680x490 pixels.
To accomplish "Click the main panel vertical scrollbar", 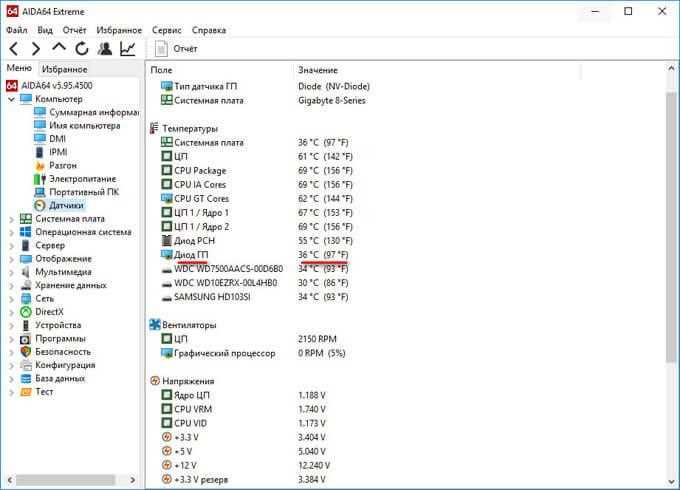I will [x=671, y=225].
